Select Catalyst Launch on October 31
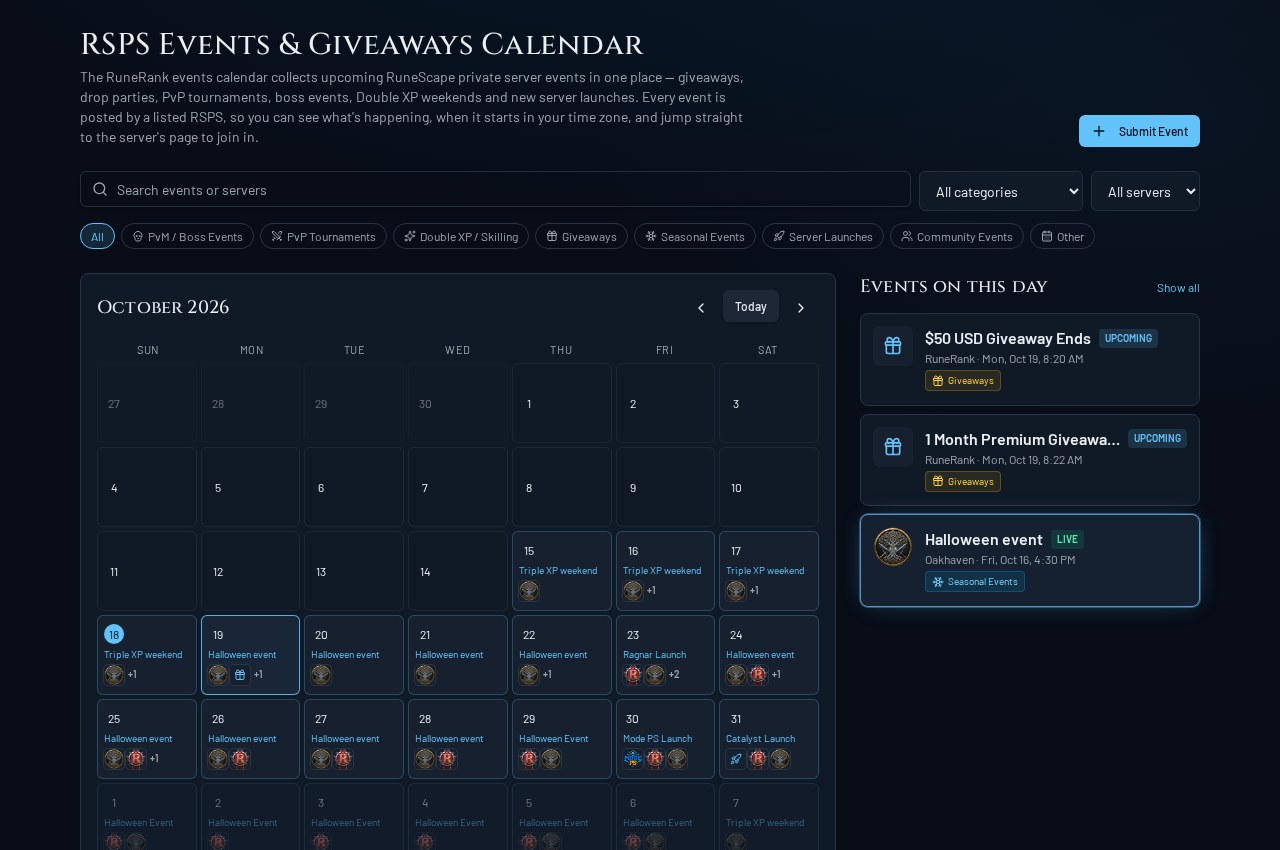Image resolution: width=1280 pixels, height=850 pixels. 761,738
